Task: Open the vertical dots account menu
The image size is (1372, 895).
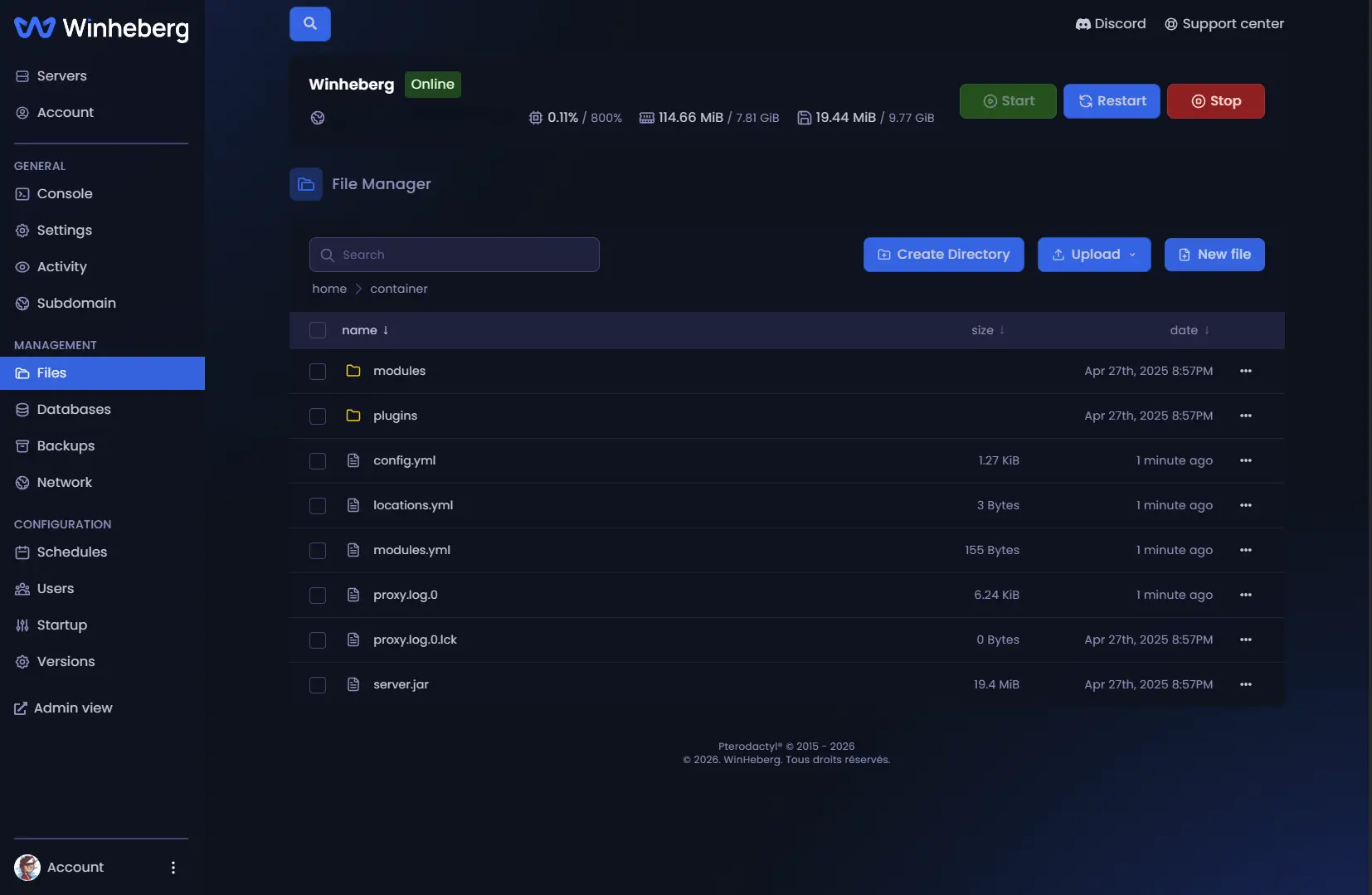Action: tap(173, 868)
